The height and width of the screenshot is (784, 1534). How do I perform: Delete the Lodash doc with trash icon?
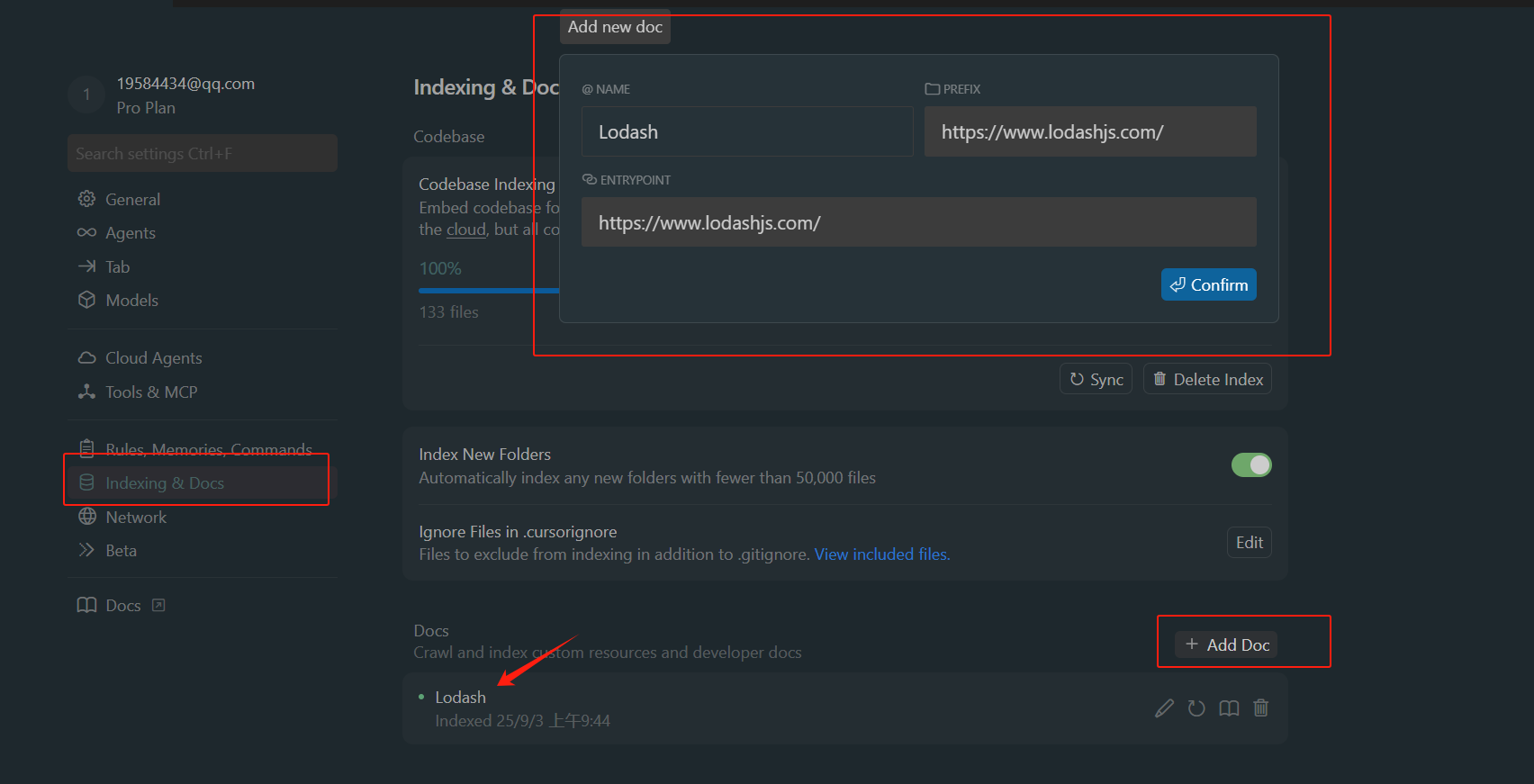tap(1261, 708)
